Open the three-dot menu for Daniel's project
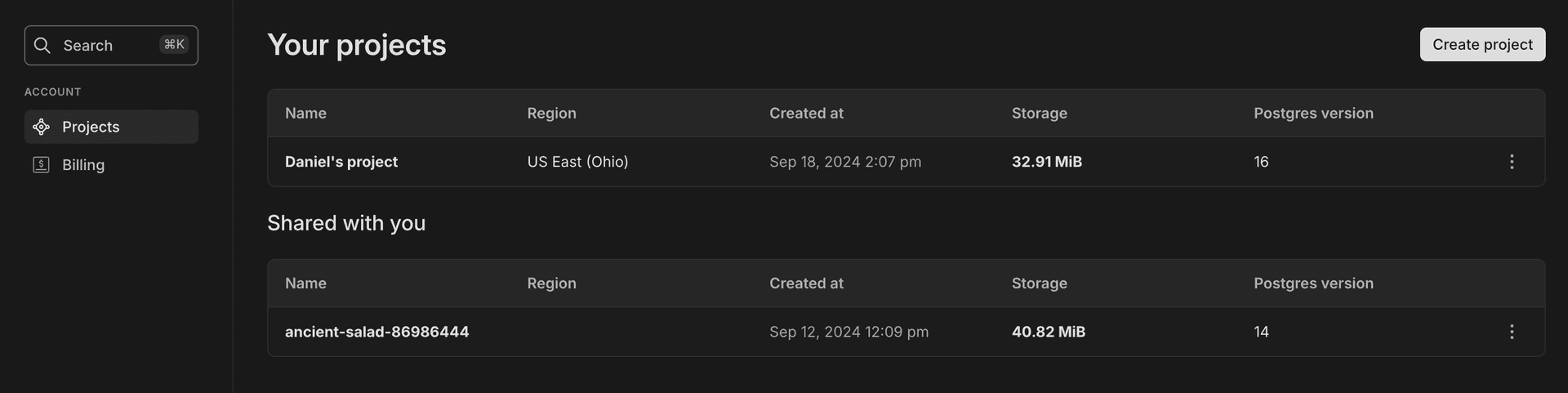Screen dimensions: 1568x393 pyautogui.click(x=1512, y=162)
